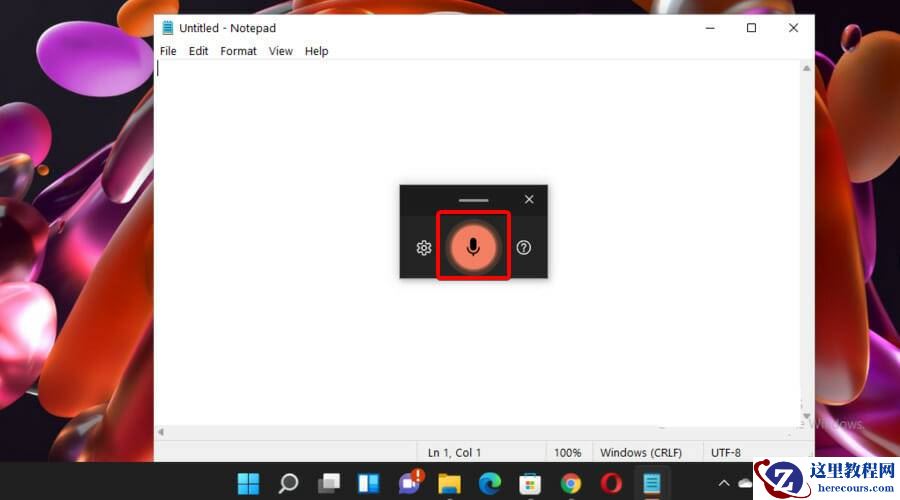Select the Notepad taskbar icon
Viewport: 900px width, 500px height.
(x=651, y=483)
